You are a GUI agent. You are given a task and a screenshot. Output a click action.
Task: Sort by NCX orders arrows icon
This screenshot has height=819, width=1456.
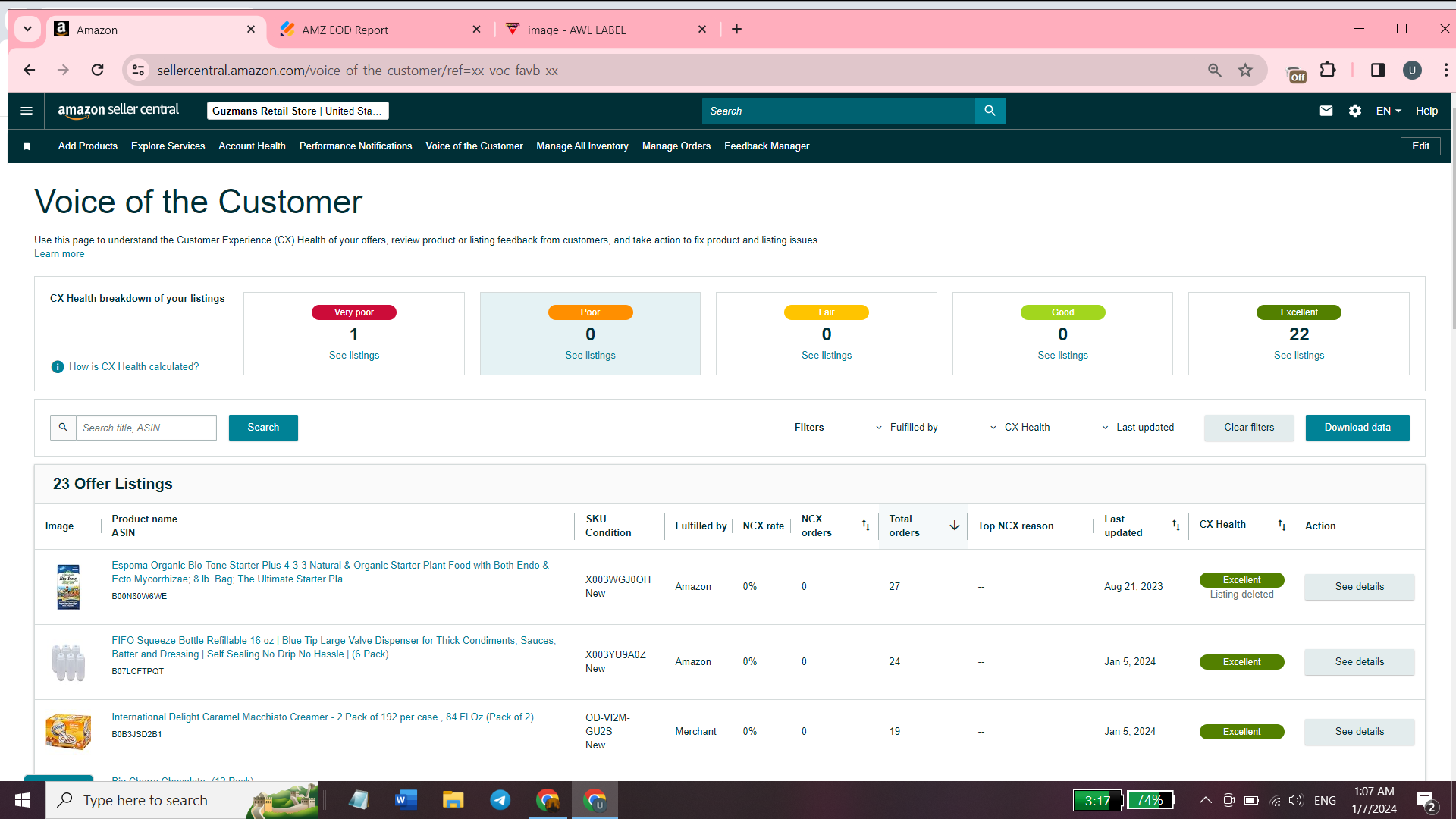tap(865, 526)
